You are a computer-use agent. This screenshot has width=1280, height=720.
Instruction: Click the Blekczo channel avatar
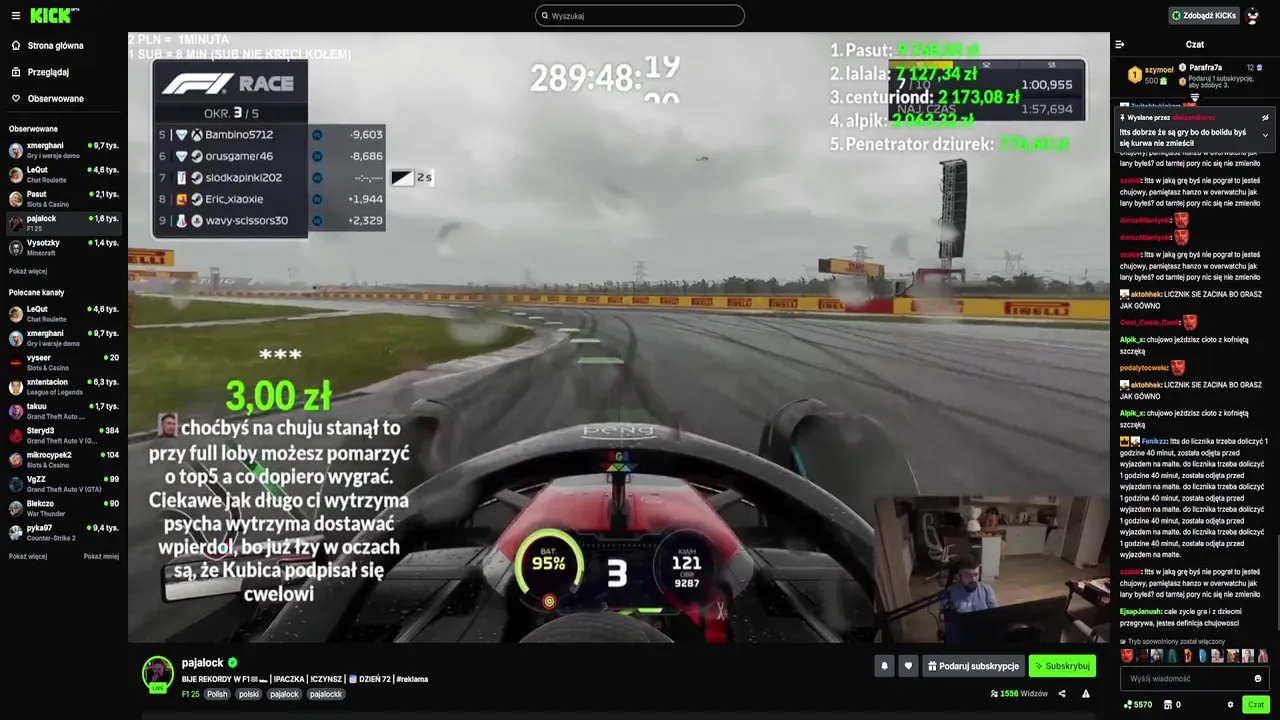coord(16,508)
